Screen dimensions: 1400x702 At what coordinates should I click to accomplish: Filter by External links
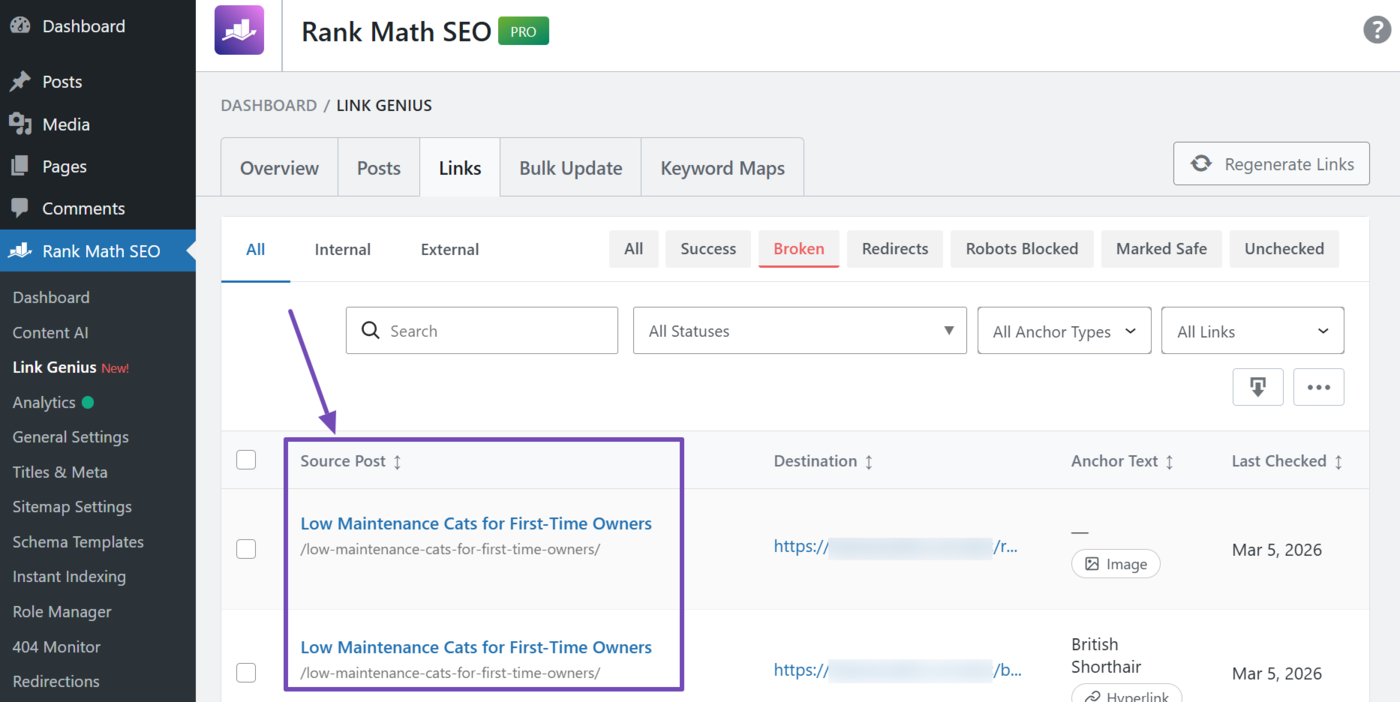tap(450, 249)
